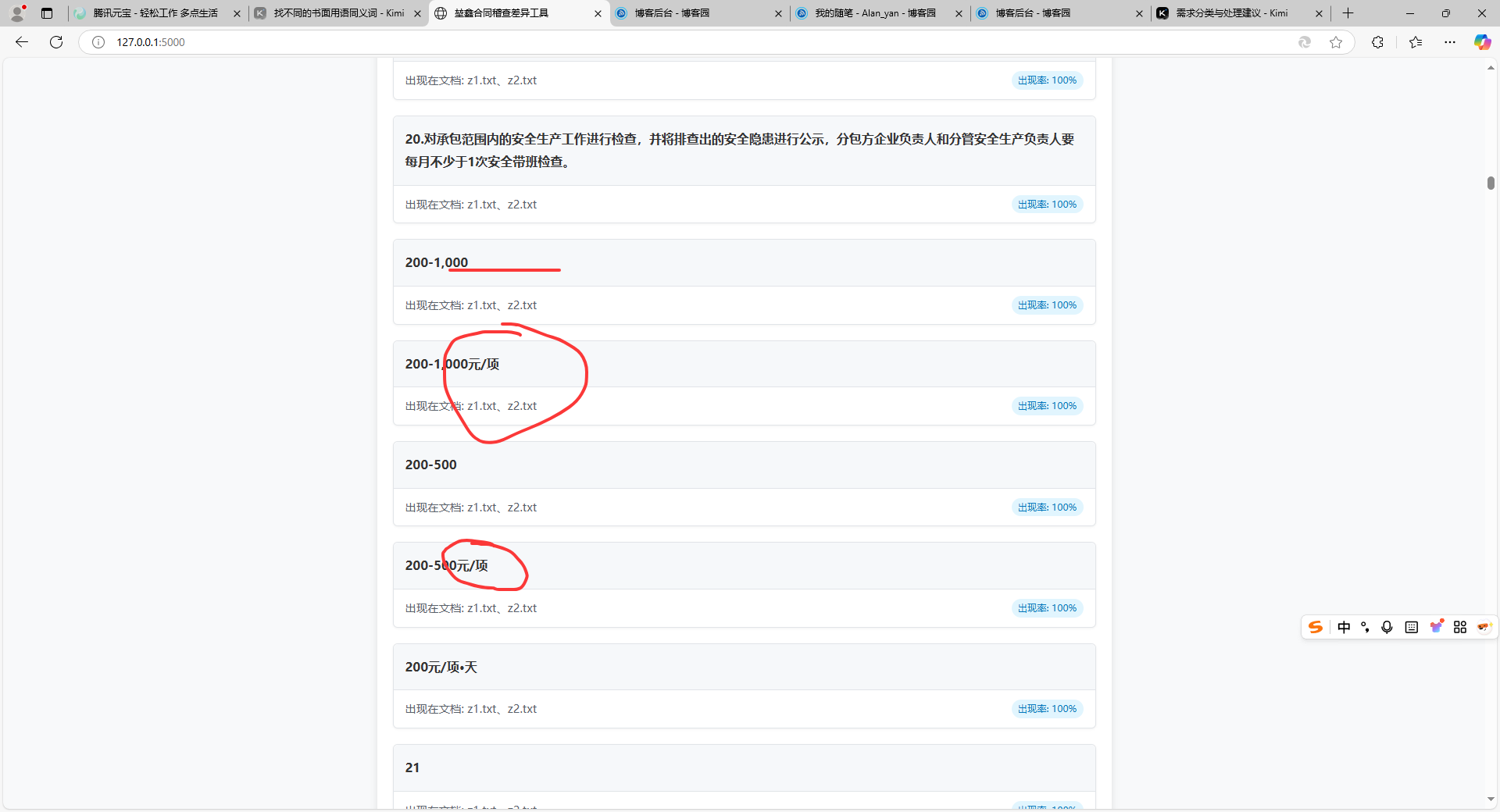Launch the Copilot sidebar icon
1500x812 pixels.
(x=1482, y=42)
